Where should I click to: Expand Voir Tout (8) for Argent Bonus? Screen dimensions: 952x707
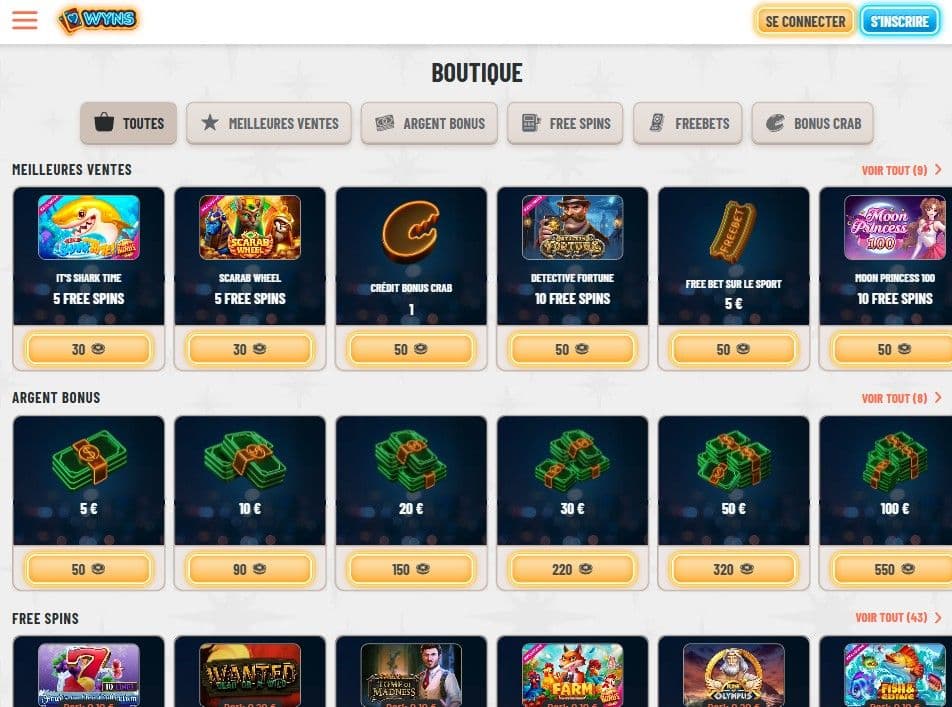click(901, 398)
